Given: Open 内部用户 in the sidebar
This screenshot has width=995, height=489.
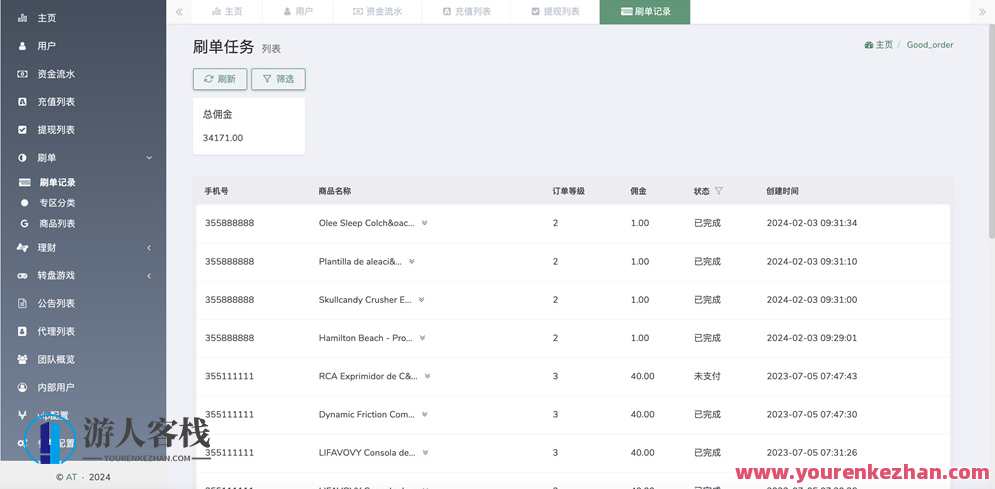Looking at the screenshot, I should click(56, 388).
